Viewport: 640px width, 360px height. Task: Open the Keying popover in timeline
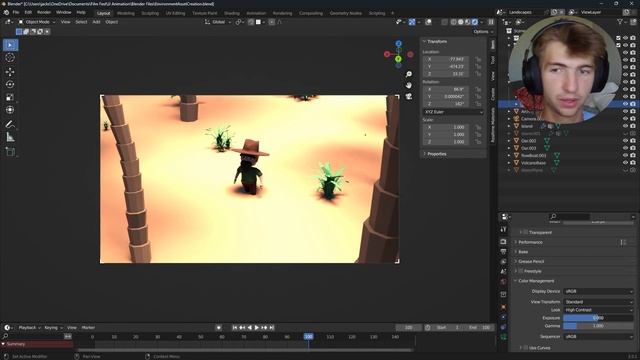53,327
